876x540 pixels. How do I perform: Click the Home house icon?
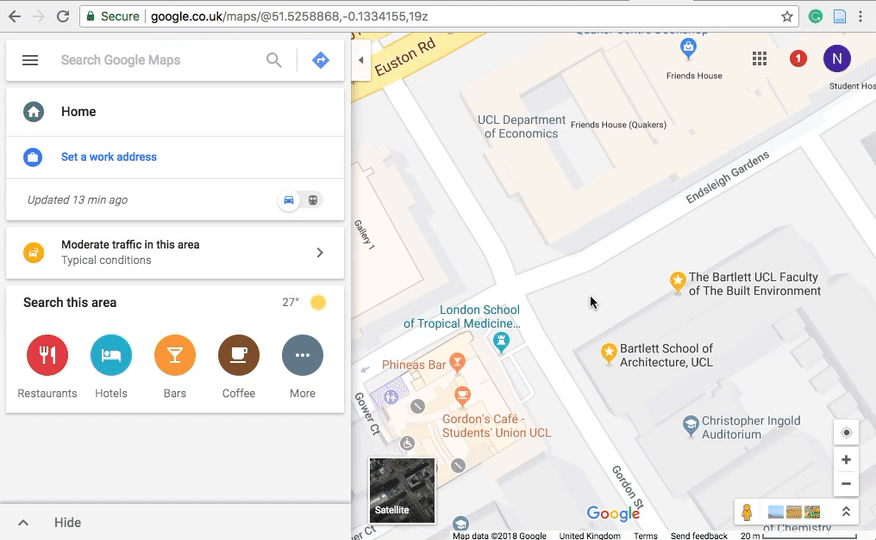[x=34, y=112]
